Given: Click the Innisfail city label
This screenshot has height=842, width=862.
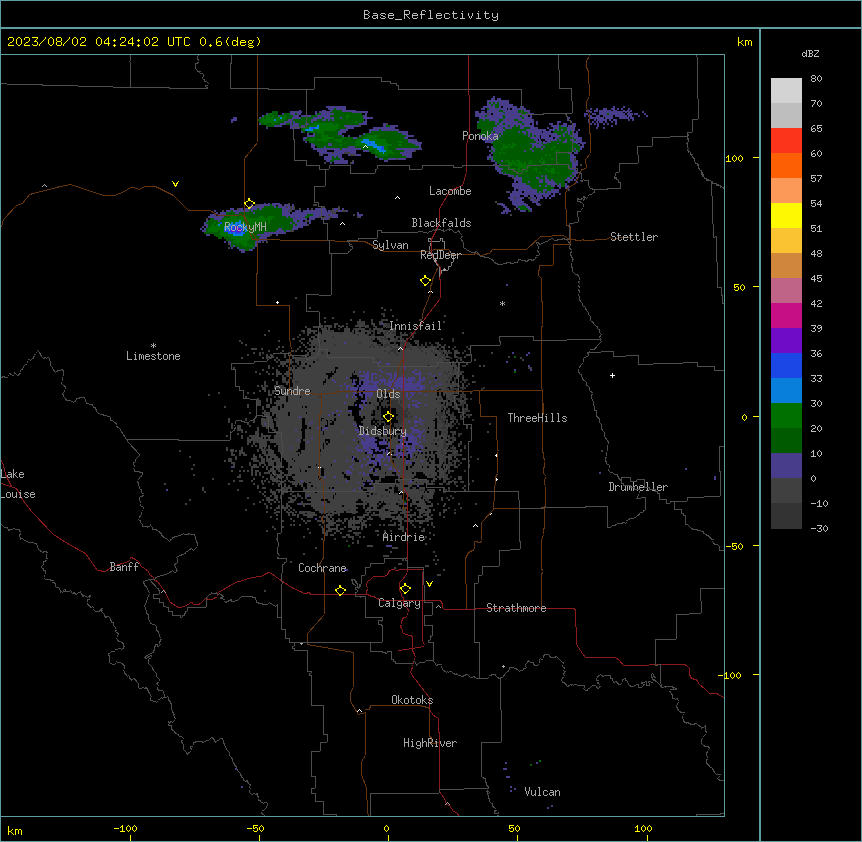Looking at the screenshot, I should pos(416,326).
